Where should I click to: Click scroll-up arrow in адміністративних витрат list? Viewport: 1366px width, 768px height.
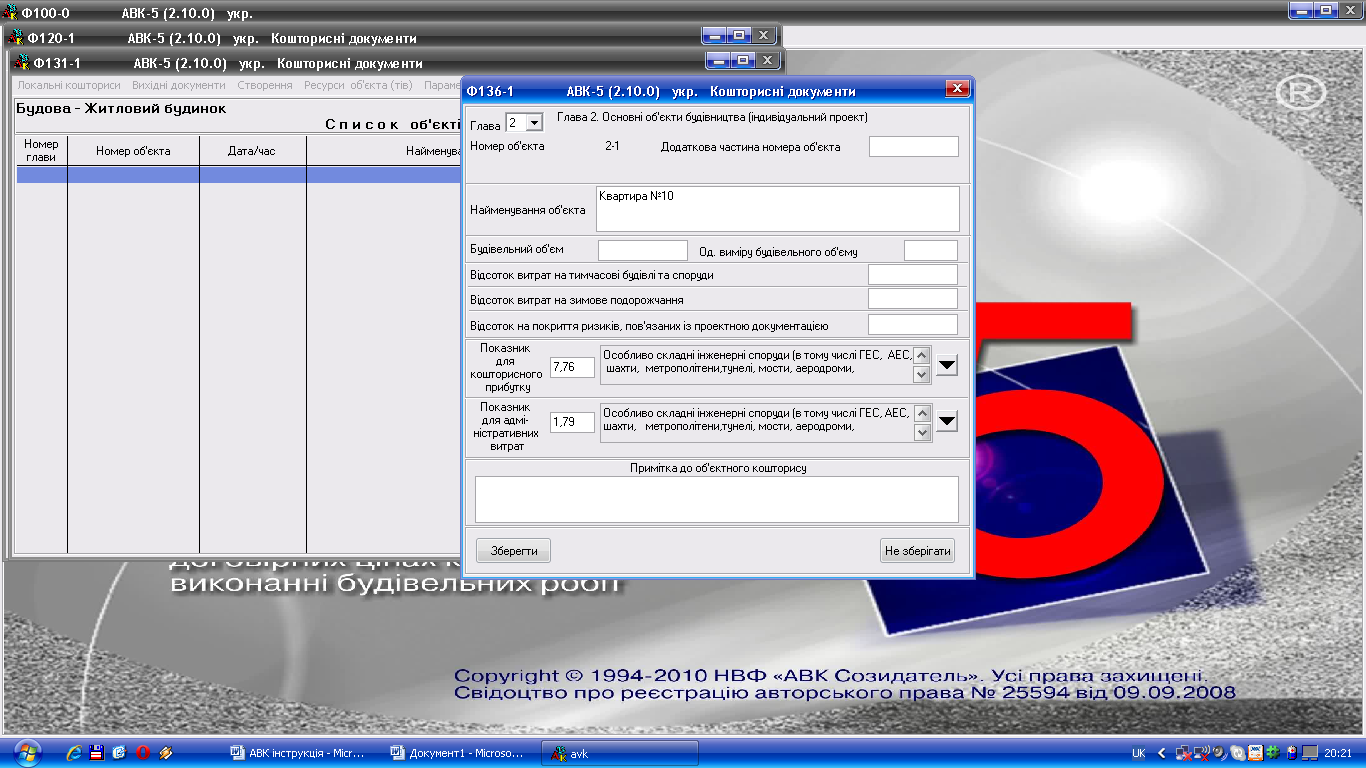tap(922, 412)
